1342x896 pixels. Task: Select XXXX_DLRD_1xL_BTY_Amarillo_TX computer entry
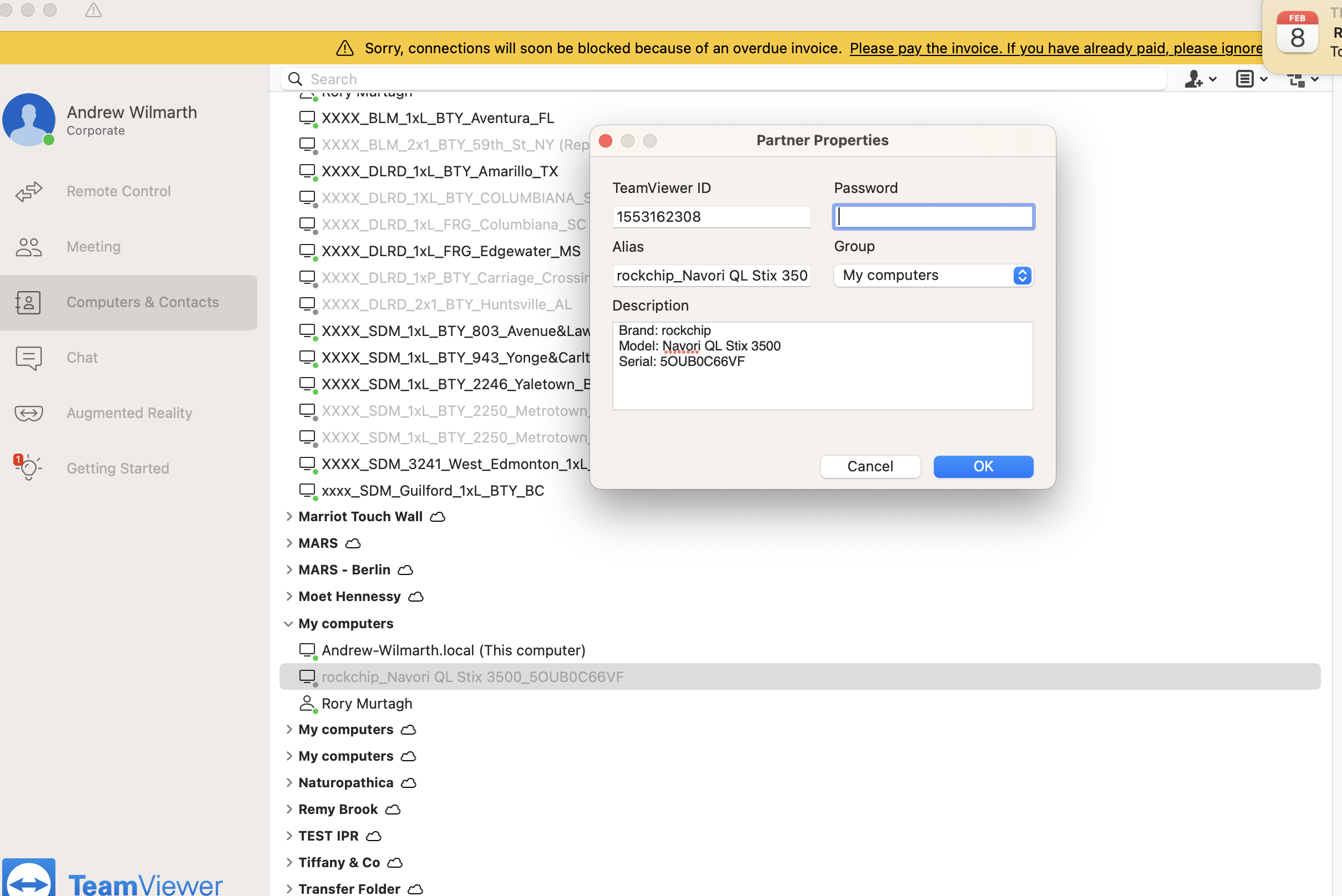tap(439, 171)
